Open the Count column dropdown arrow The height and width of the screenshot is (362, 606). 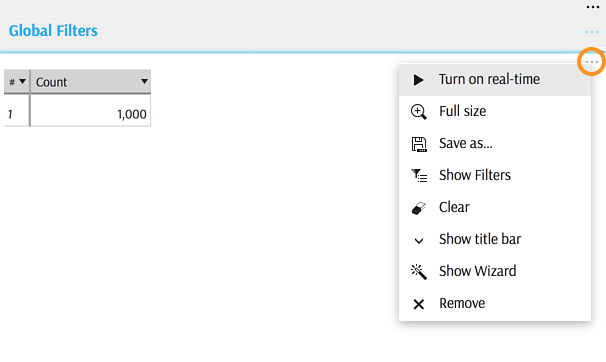(144, 82)
